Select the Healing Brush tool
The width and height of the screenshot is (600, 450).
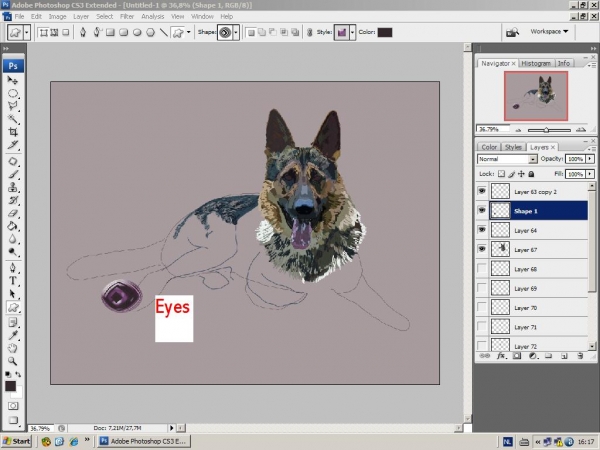point(13,161)
